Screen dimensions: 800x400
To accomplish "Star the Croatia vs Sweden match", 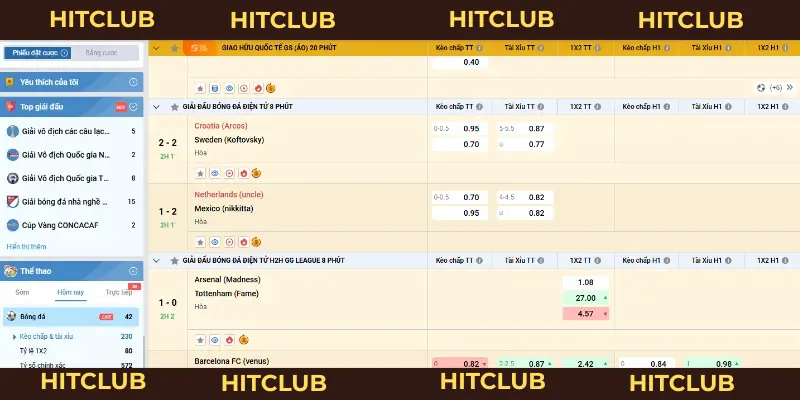I will coord(201,173).
